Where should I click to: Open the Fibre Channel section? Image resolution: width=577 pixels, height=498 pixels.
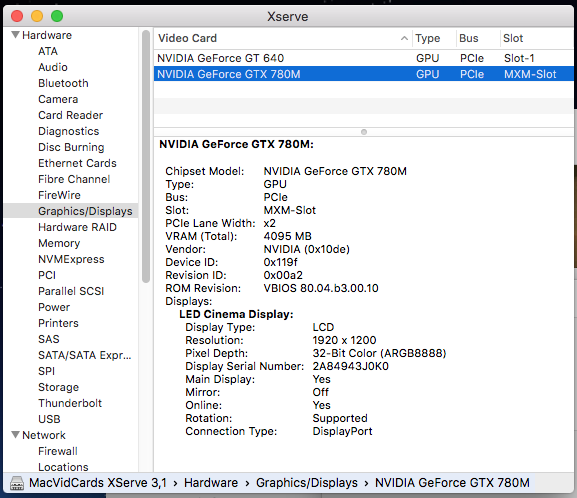[74, 179]
